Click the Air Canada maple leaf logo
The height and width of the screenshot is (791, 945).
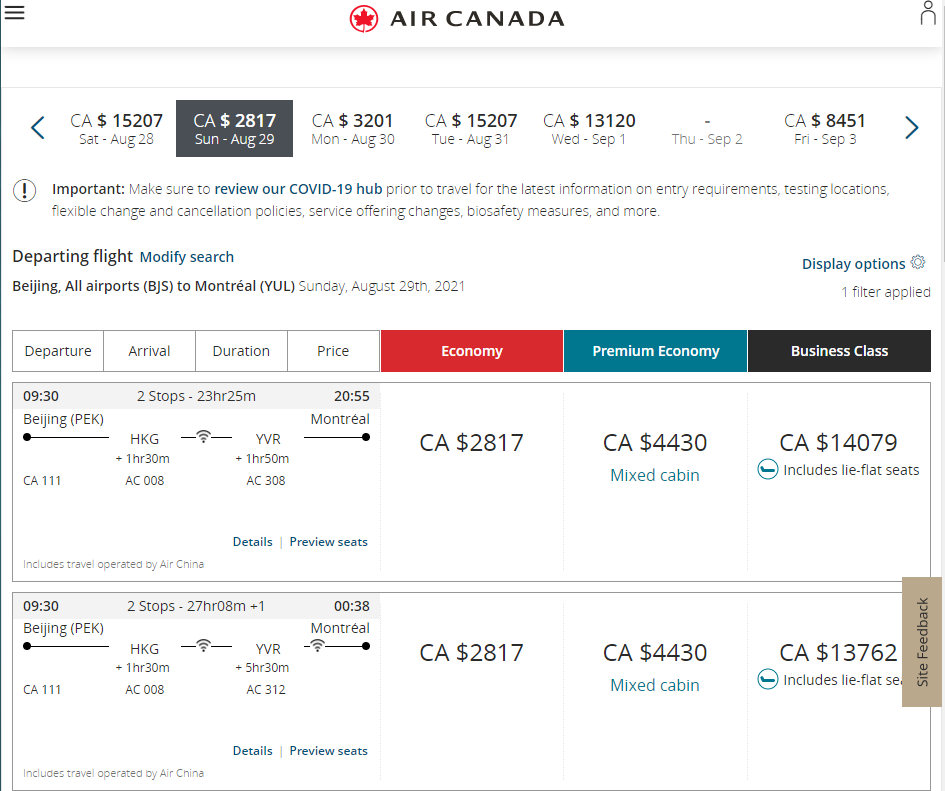point(364,18)
